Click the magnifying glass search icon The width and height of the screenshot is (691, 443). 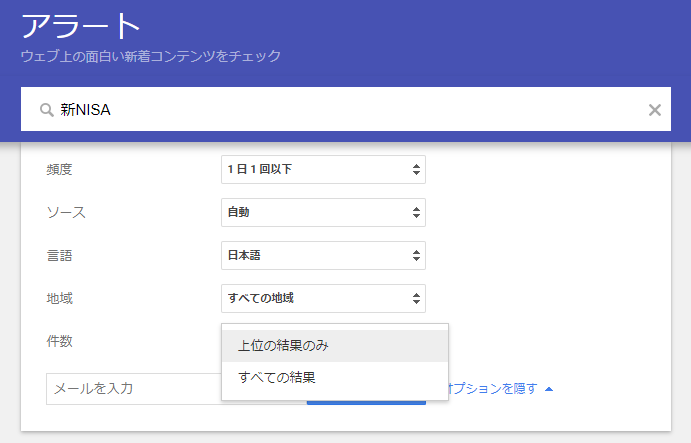pyautogui.click(x=47, y=110)
